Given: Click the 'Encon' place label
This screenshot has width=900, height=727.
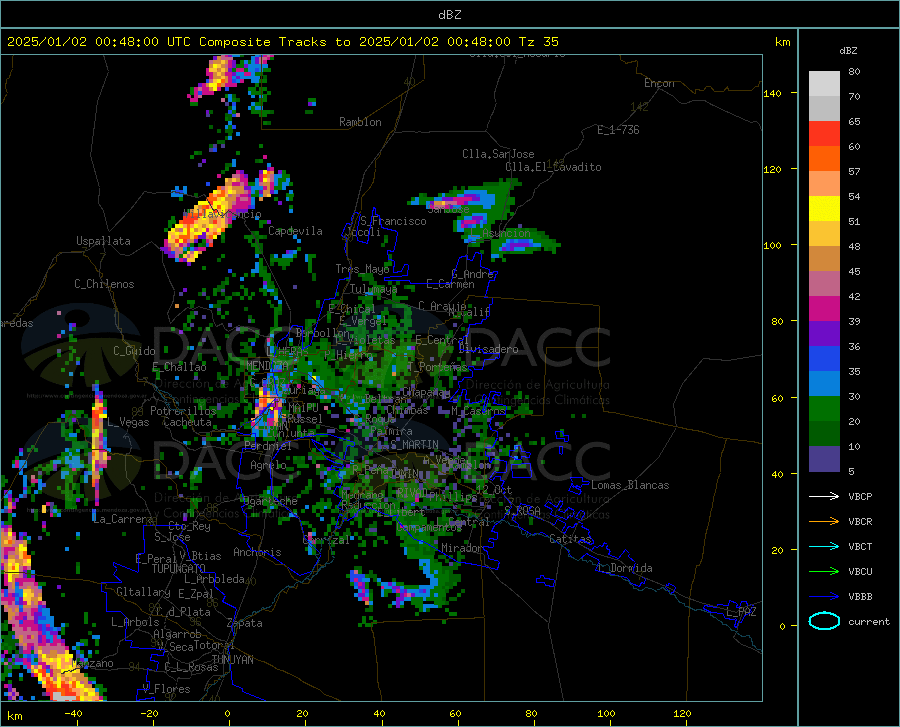Looking at the screenshot, I should pos(659,83).
